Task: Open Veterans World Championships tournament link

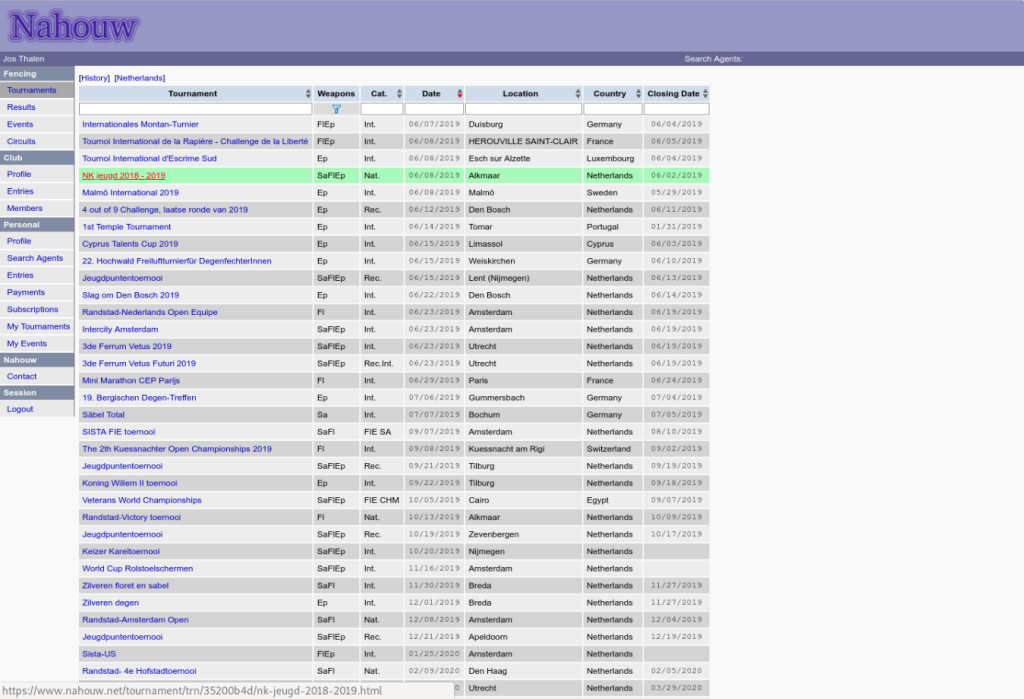Action: click(x=142, y=500)
